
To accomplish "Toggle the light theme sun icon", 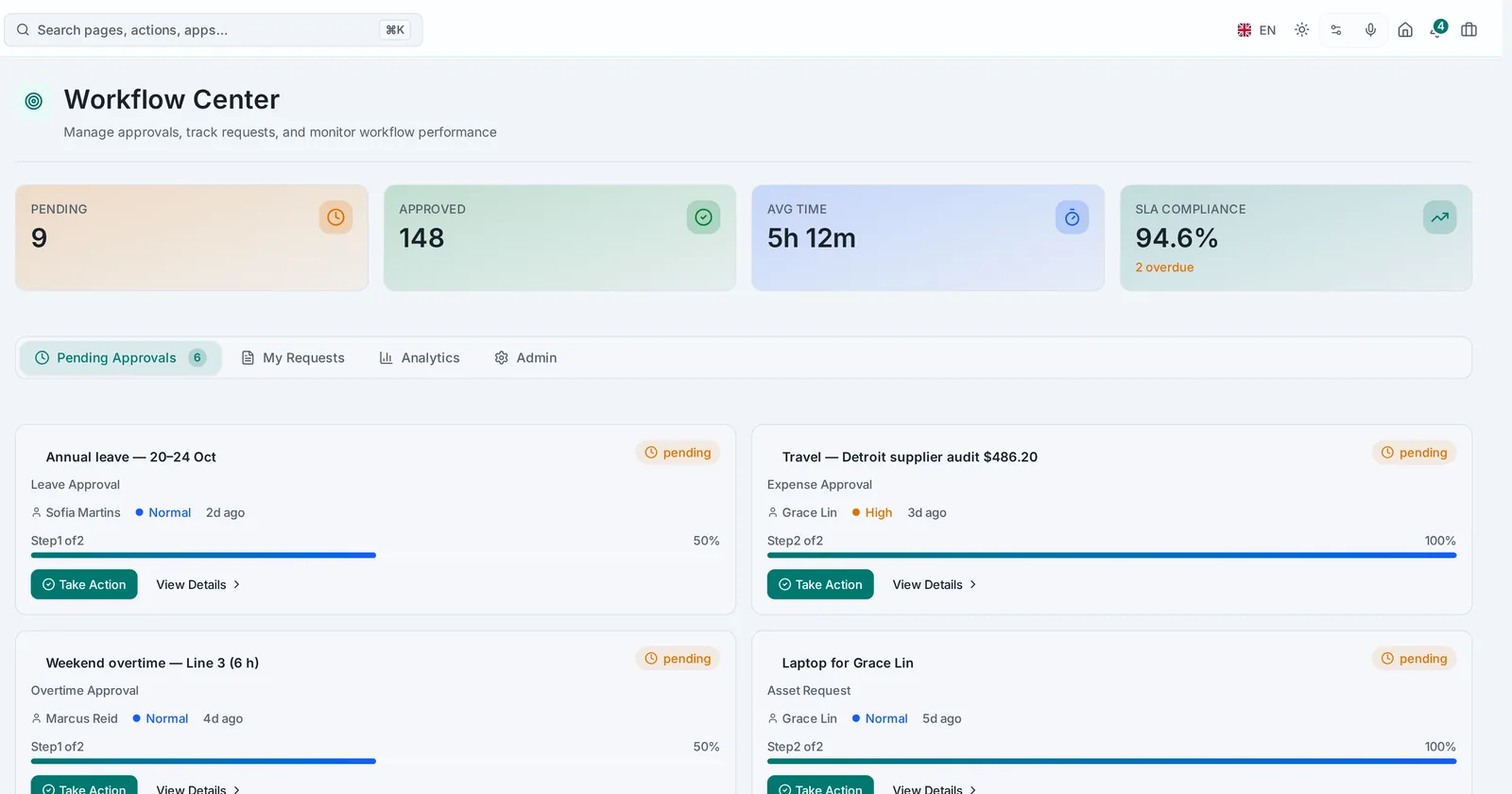I will pos(1301,30).
